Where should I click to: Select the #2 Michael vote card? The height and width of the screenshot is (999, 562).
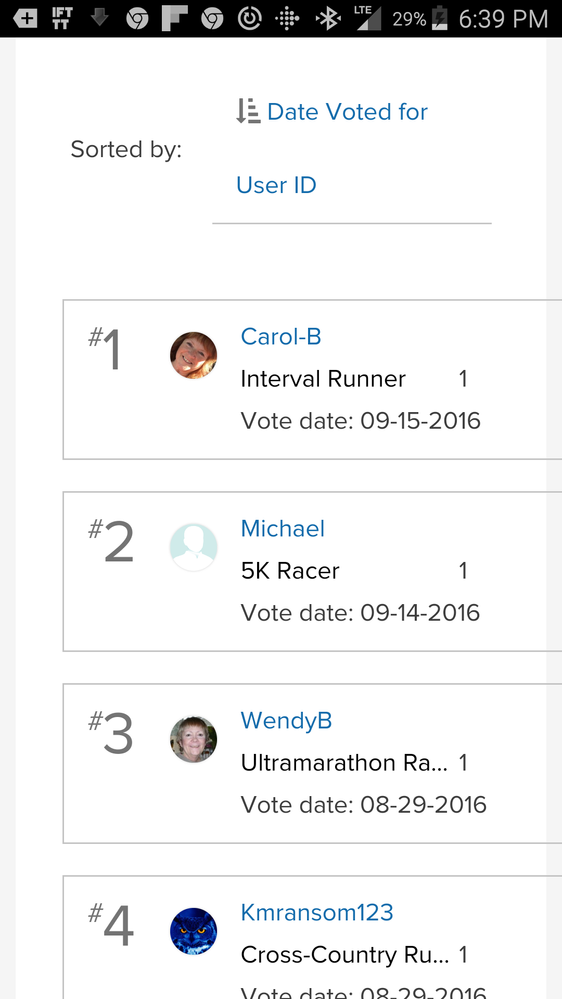[x=312, y=571]
